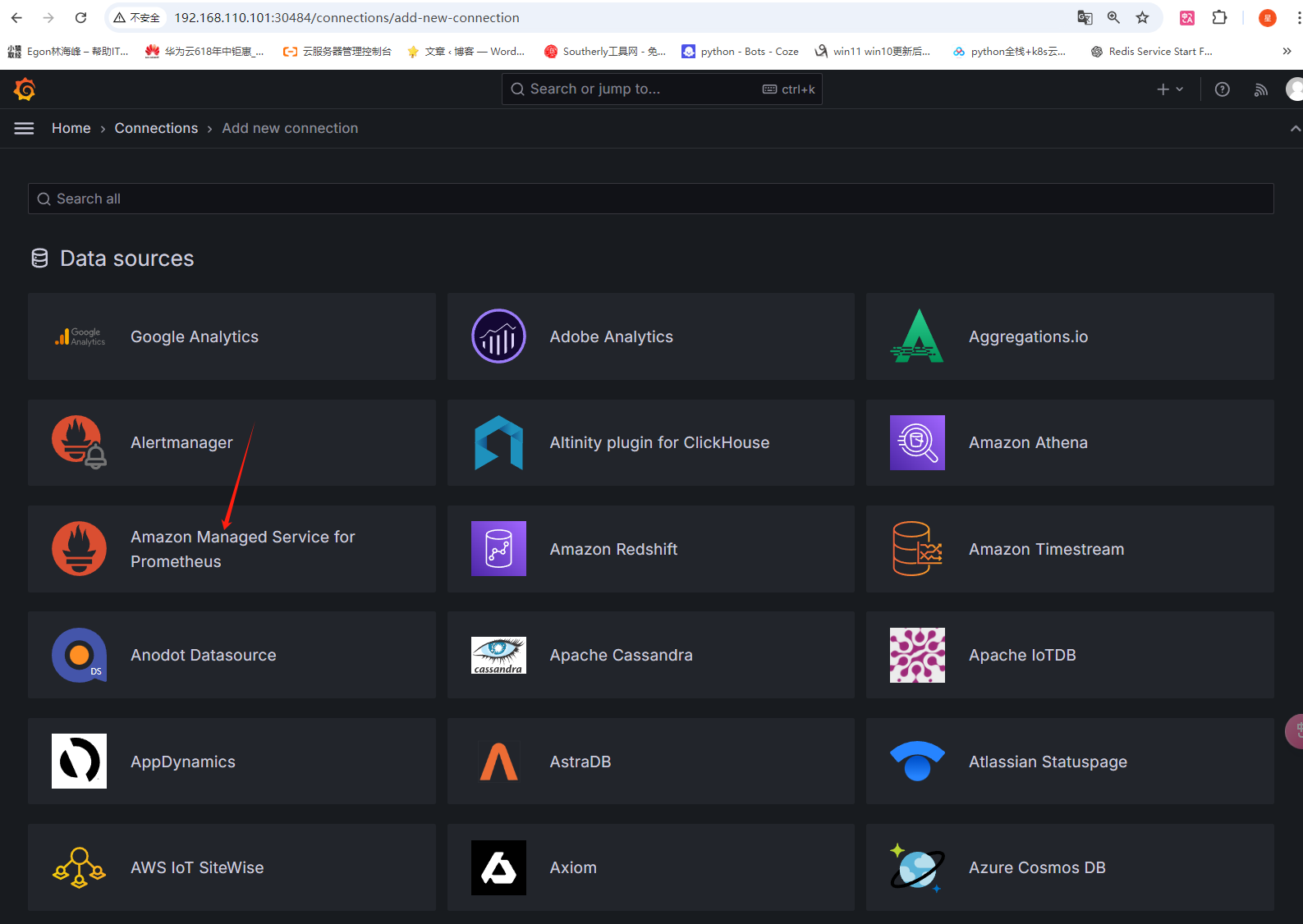
Task: Choose Atlassian Statuspage data source
Action: click(x=1070, y=762)
